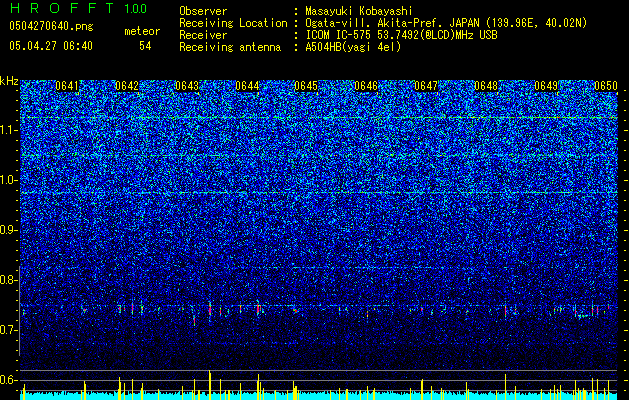The image size is (629, 400).
Task: Click the kHz axis unit label
Action: click(9, 81)
